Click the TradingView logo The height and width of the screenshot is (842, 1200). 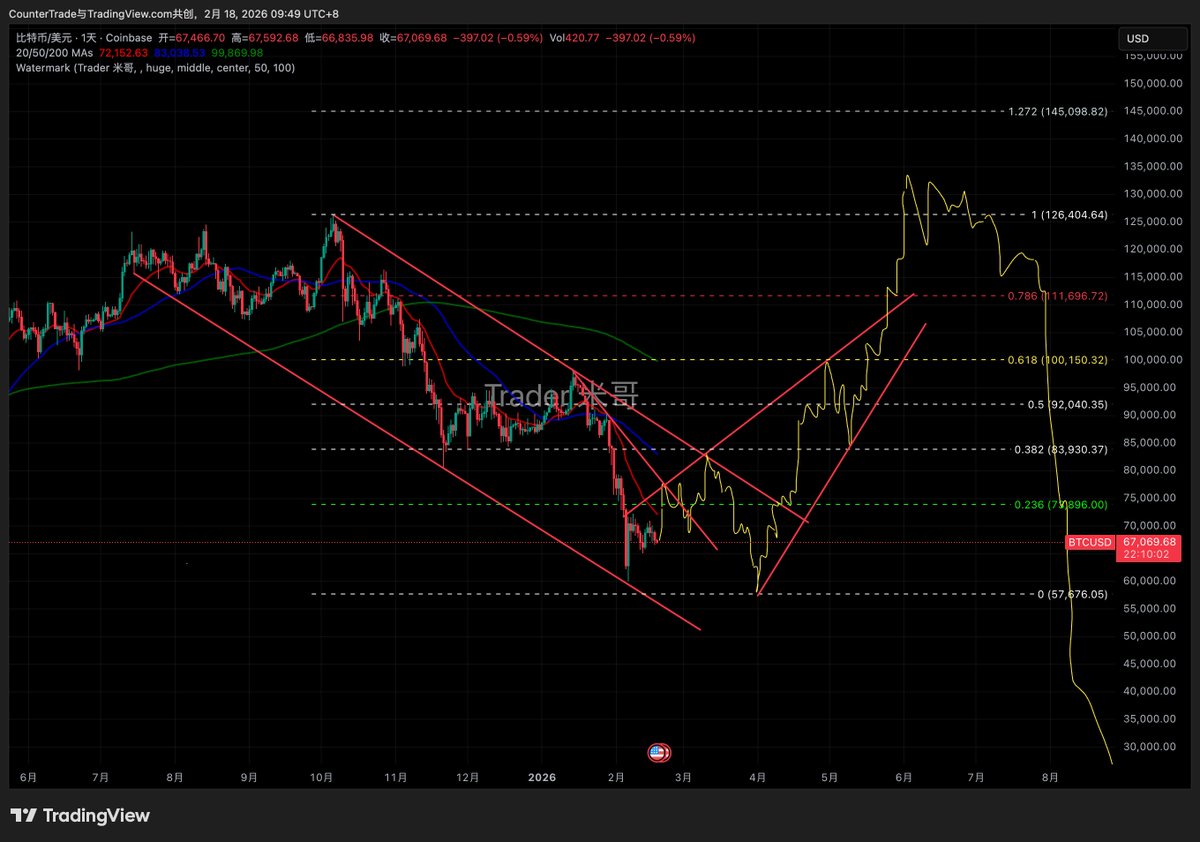tap(80, 816)
